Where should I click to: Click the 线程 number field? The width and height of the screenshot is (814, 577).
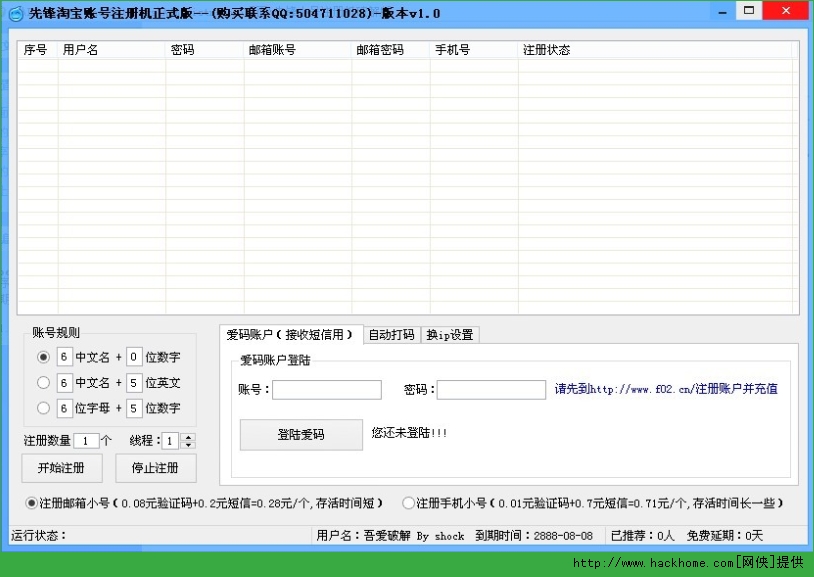pos(170,441)
